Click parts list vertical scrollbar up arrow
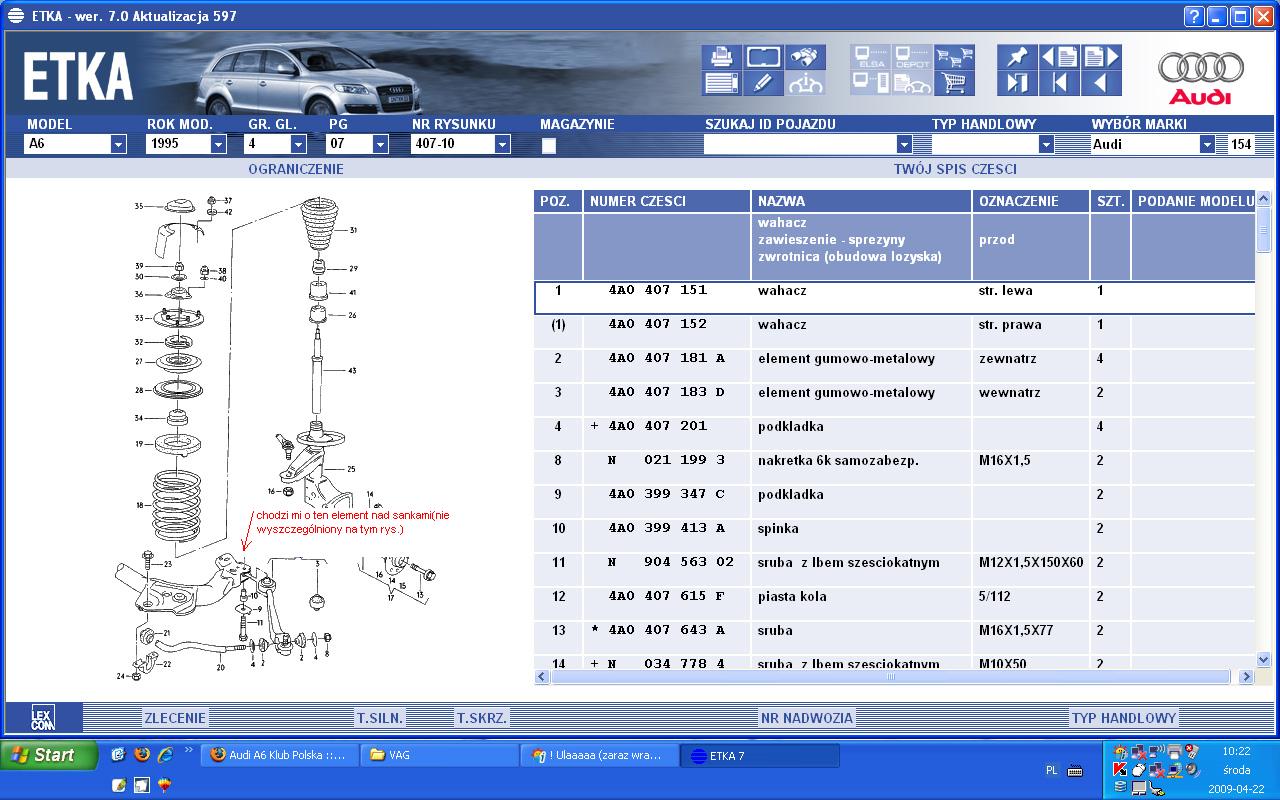The image size is (1280, 800). click(x=1263, y=200)
